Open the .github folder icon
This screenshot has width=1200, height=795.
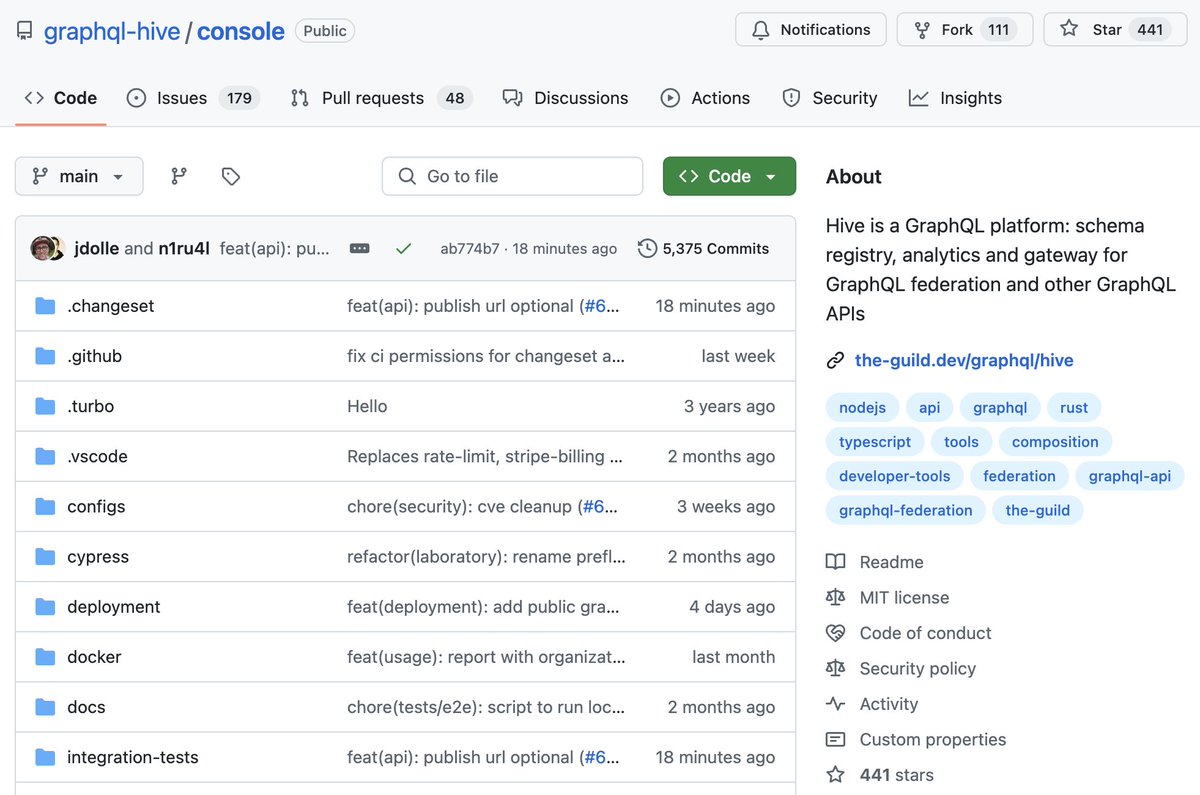pyautogui.click(x=45, y=356)
